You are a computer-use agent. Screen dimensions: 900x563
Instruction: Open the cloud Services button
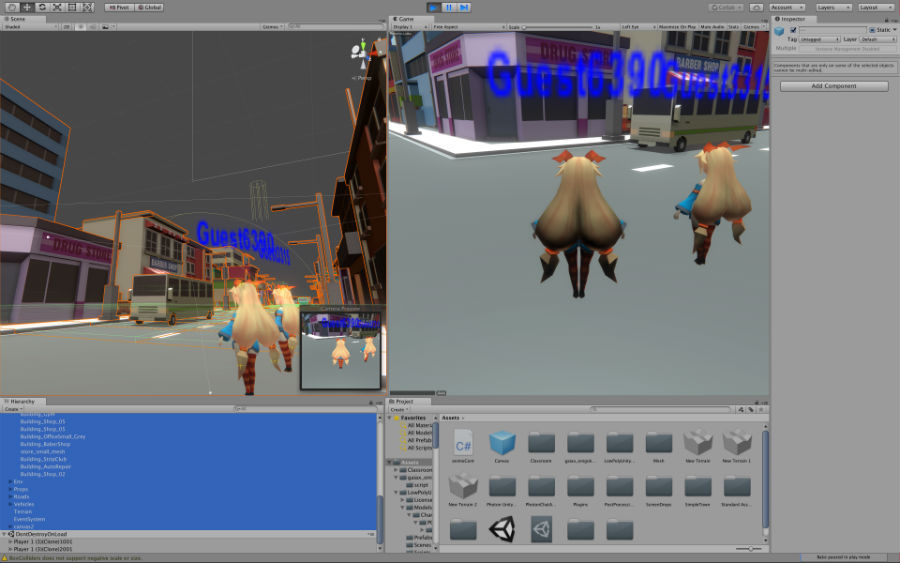(x=757, y=7)
